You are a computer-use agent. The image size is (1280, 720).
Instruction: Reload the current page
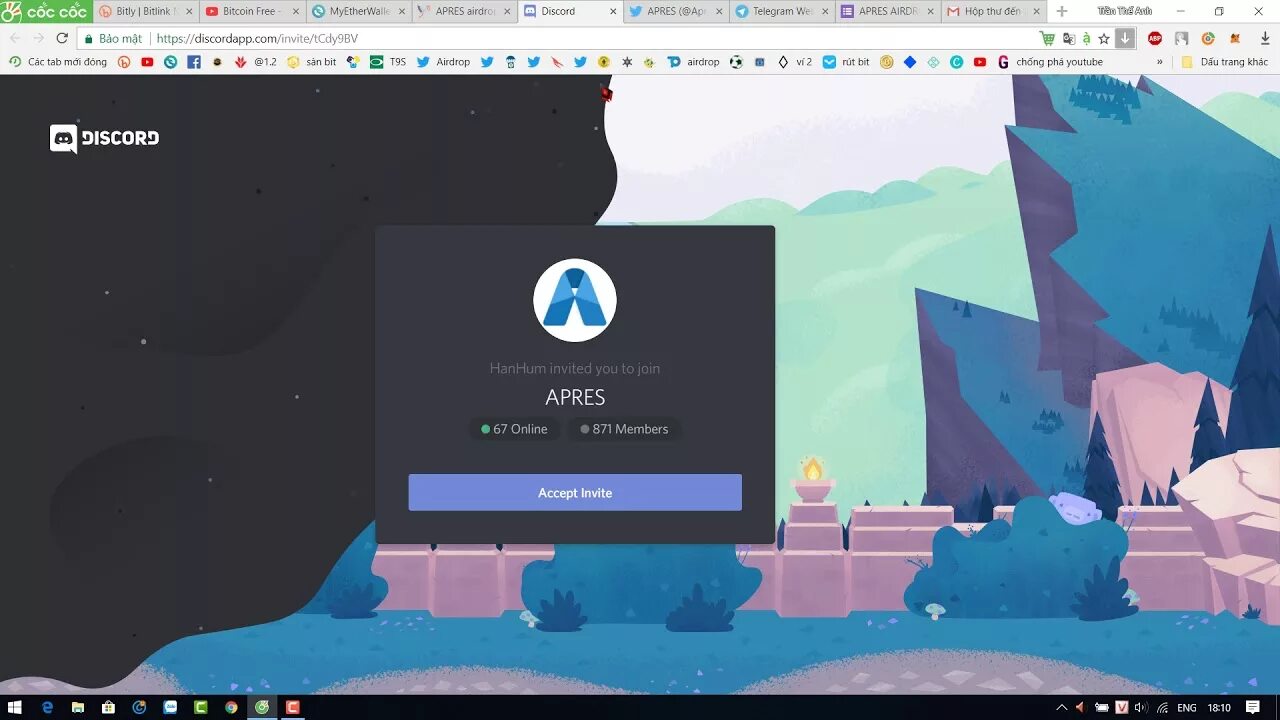pos(62,38)
